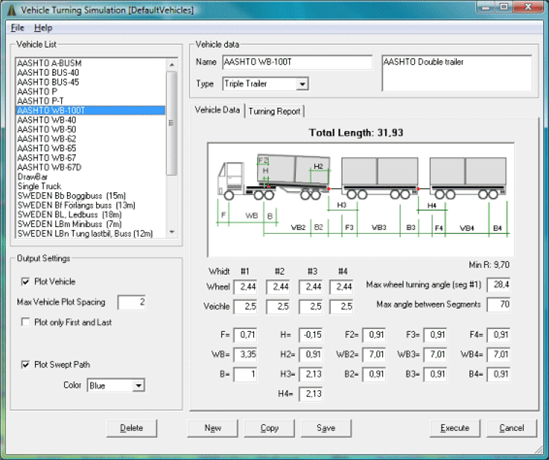Click the WB= input field
Image resolution: width=549 pixels, height=460 pixels.
pos(245,355)
